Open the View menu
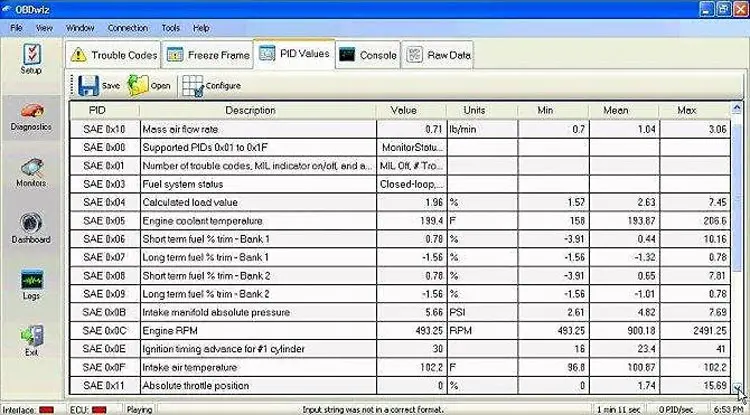 point(44,28)
